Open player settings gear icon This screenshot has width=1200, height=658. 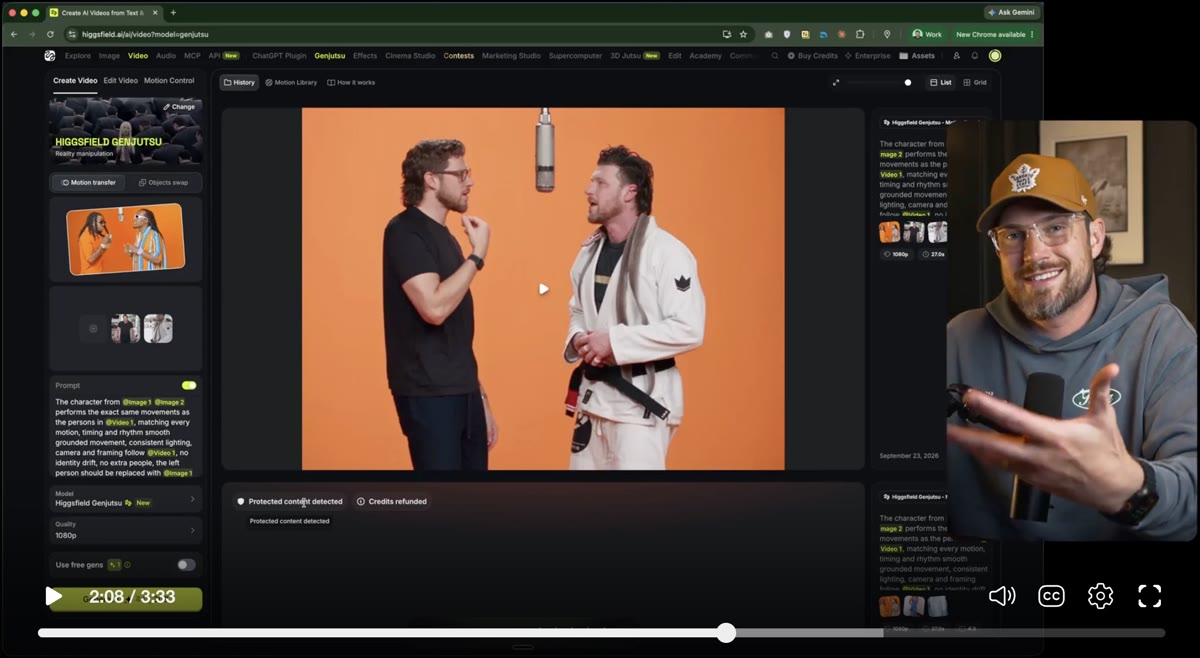(x=1100, y=596)
